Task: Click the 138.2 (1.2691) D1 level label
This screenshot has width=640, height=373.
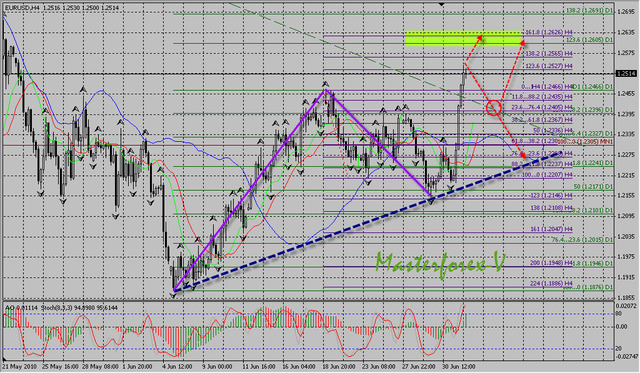Action: coord(589,11)
